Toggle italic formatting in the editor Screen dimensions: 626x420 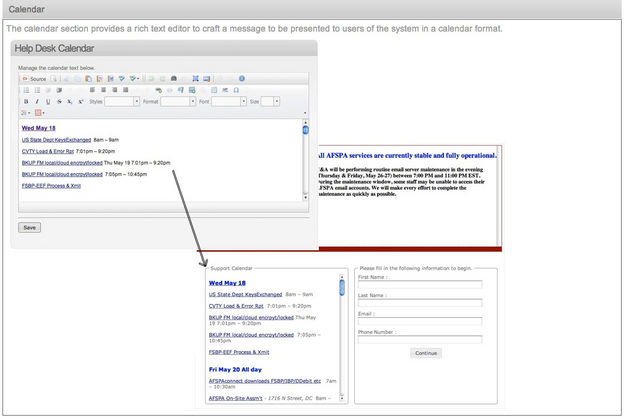pyautogui.click(x=37, y=101)
